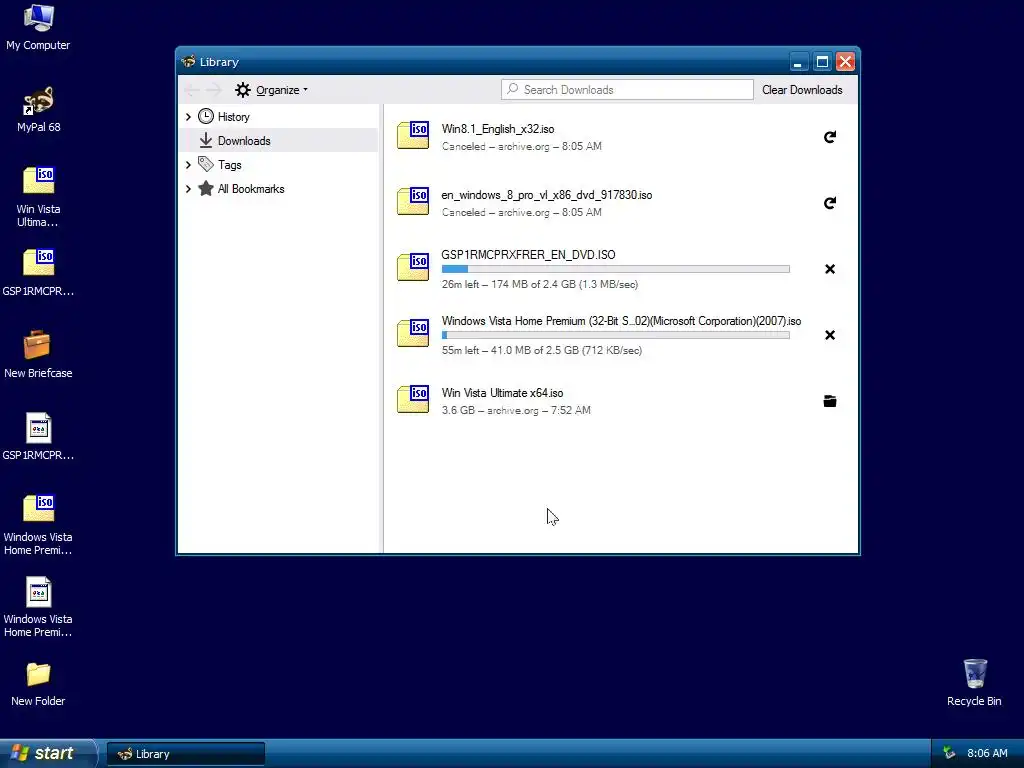
Task: Select the Win Vista Ultima... ISO desktop icon
Action: click(38, 197)
